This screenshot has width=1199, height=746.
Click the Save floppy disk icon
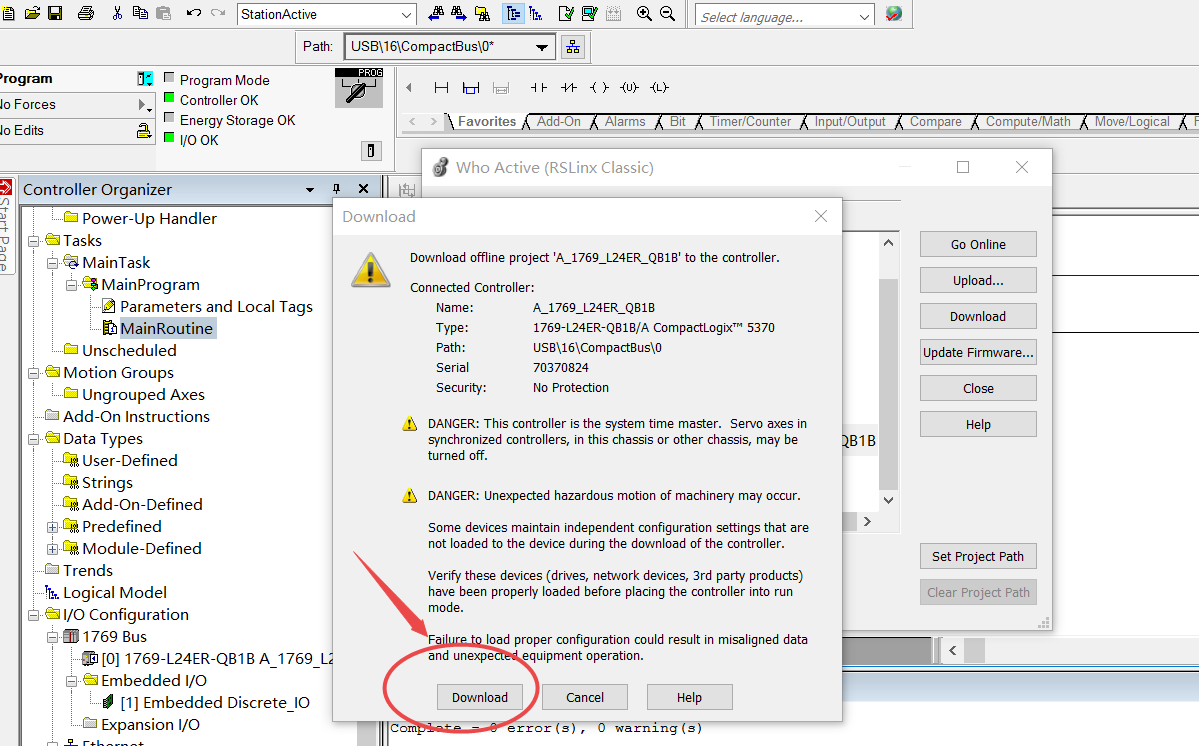[55, 14]
